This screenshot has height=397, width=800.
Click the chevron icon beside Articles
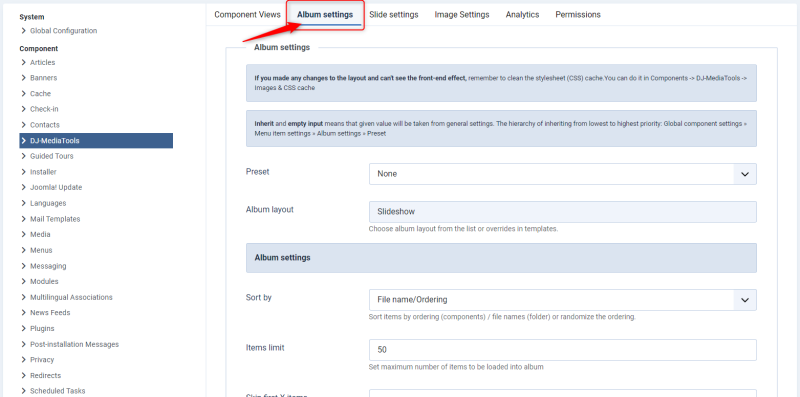pyautogui.click(x=23, y=62)
